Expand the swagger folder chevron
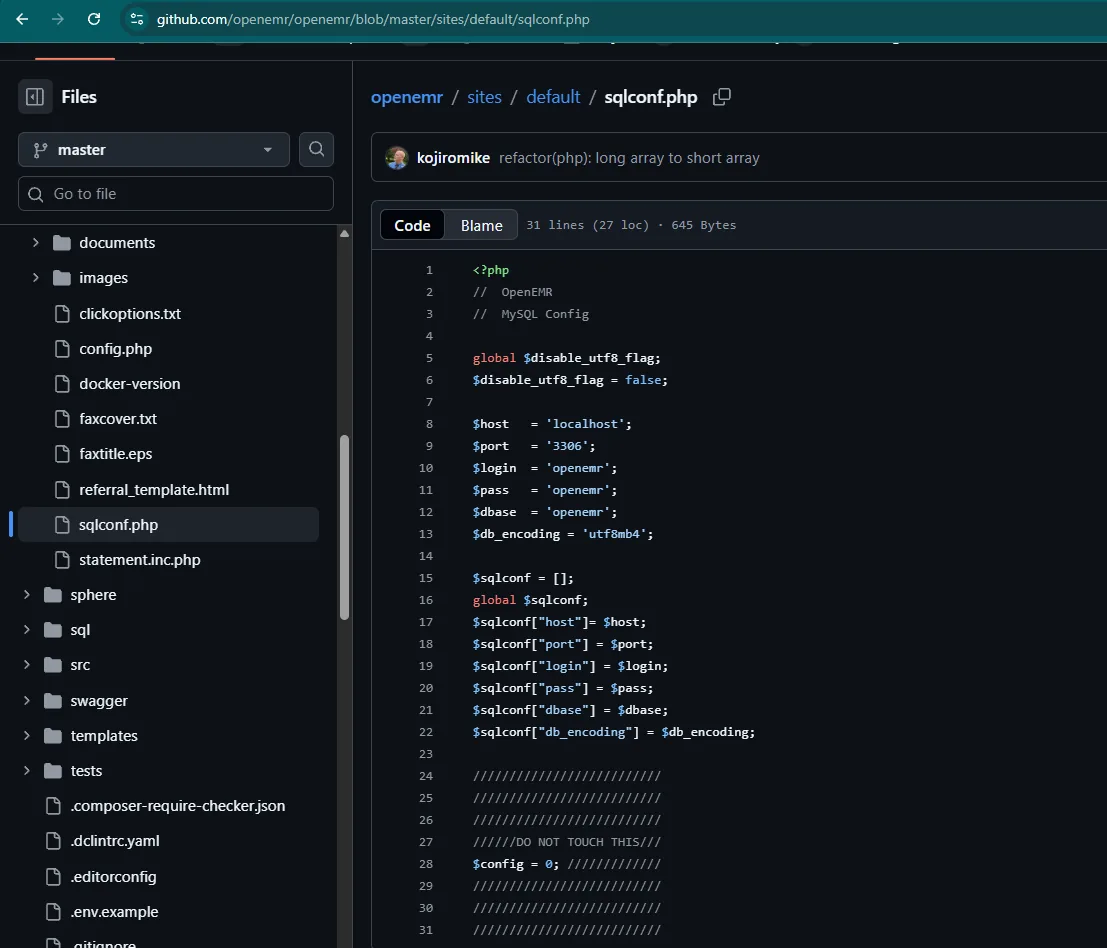The width and height of the screenshot is (1107, 948). point(27,700)
